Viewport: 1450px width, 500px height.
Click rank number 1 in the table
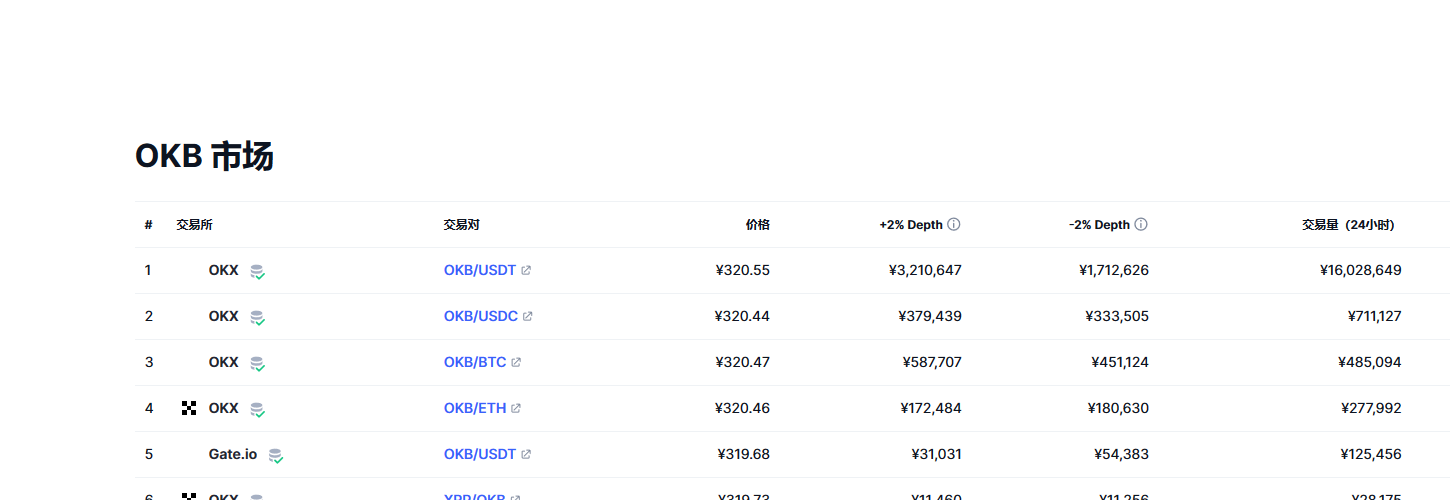pos(148,270)
